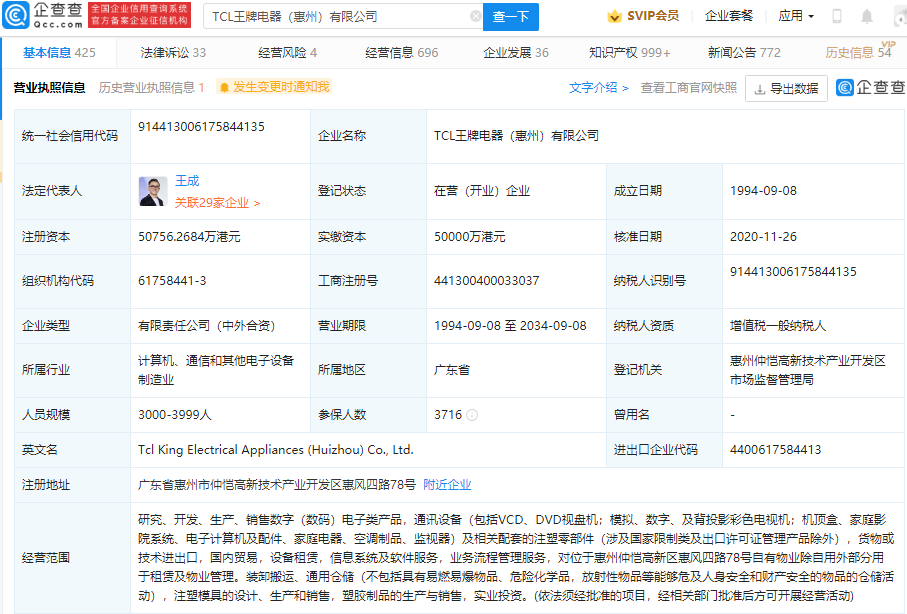The height and width of the screenshot is (614, 907).
Task: View the 经营风险 tab
Action: point(283,51)
